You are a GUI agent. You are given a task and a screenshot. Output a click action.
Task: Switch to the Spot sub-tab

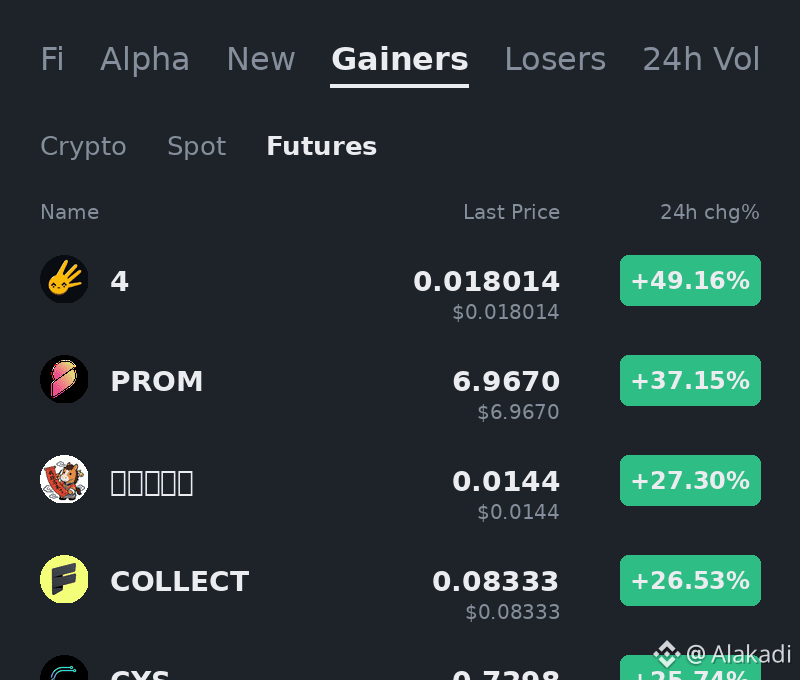point(196,146)
